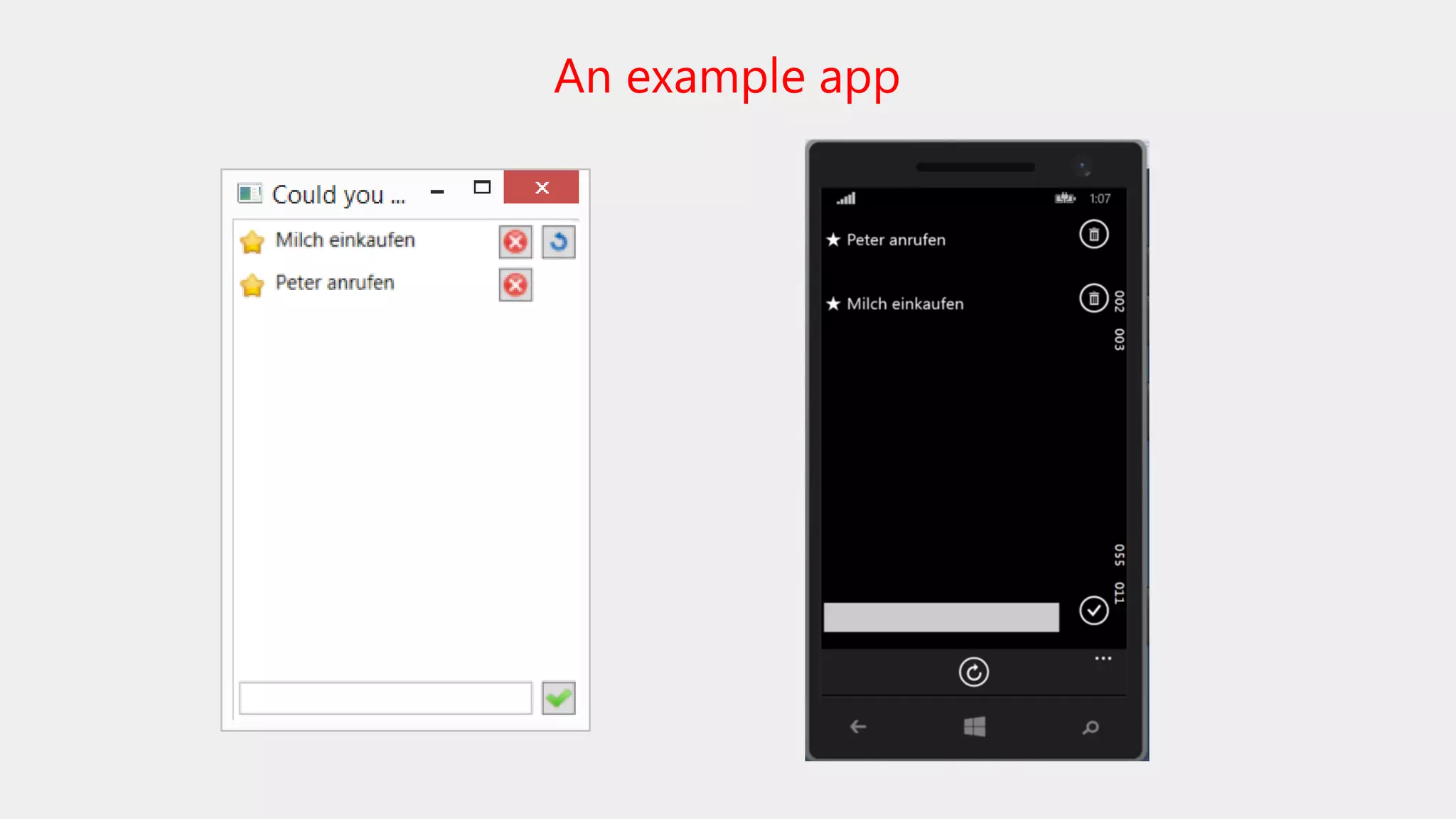The image size is (1456, 819).
Task: Tap the gray text input box on phone
Action: pos(941,617)
